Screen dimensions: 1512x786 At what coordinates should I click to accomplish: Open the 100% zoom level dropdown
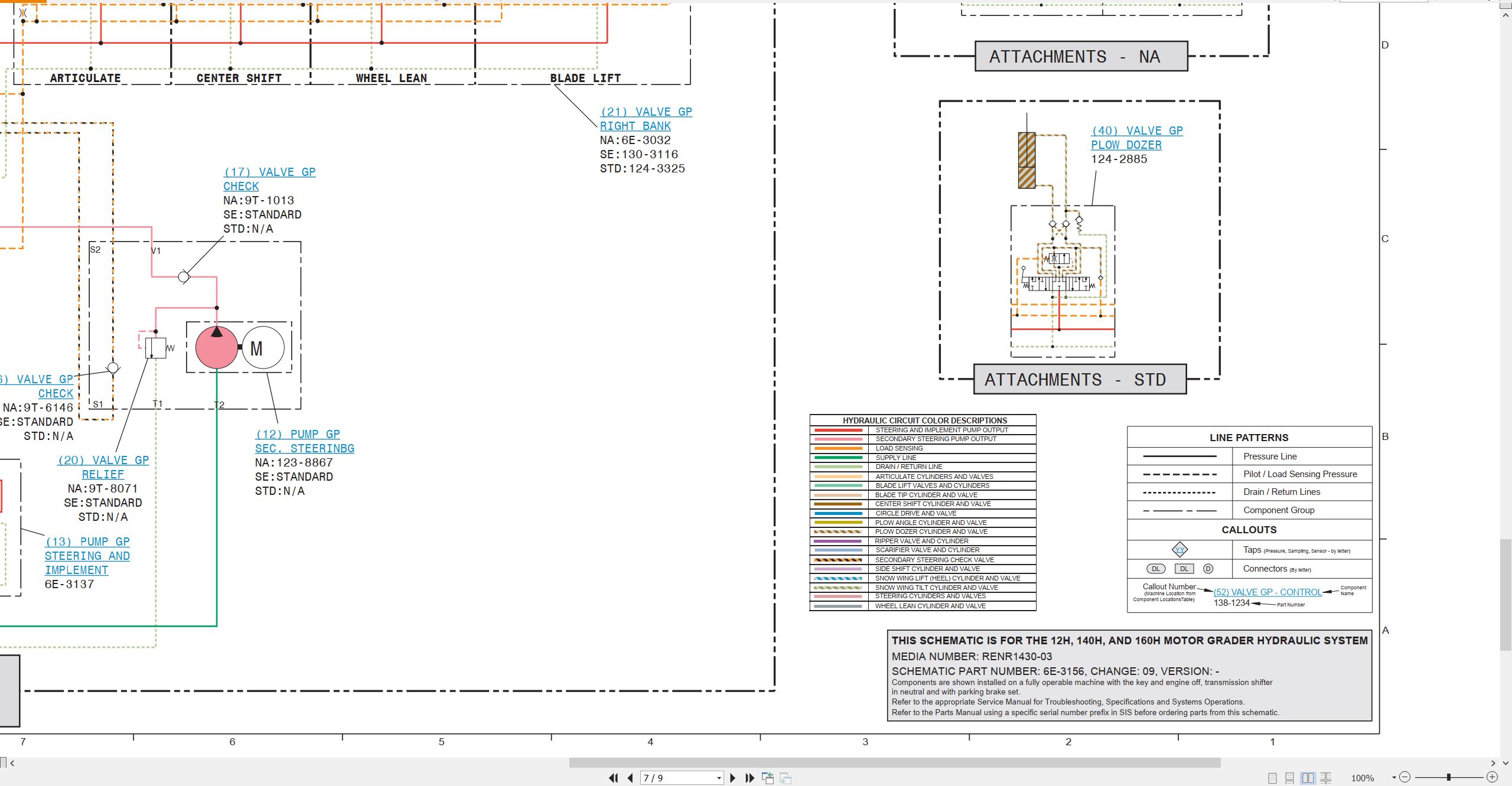[1394, 778]
